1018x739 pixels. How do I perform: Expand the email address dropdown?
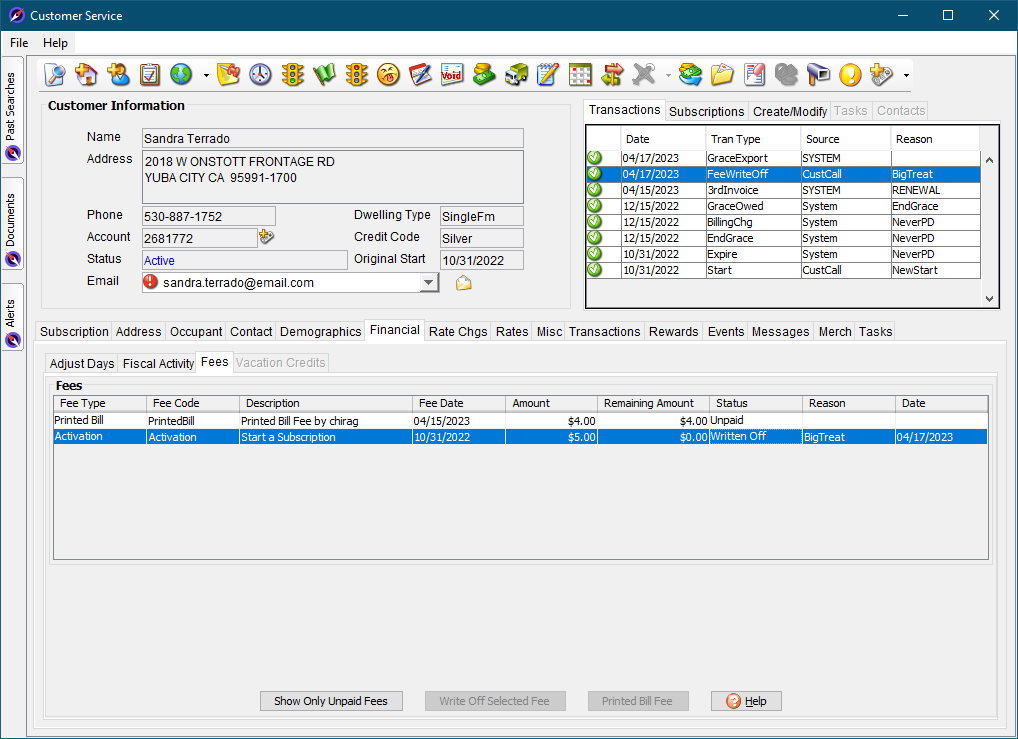pyautogui.click(x=429, y=283)
